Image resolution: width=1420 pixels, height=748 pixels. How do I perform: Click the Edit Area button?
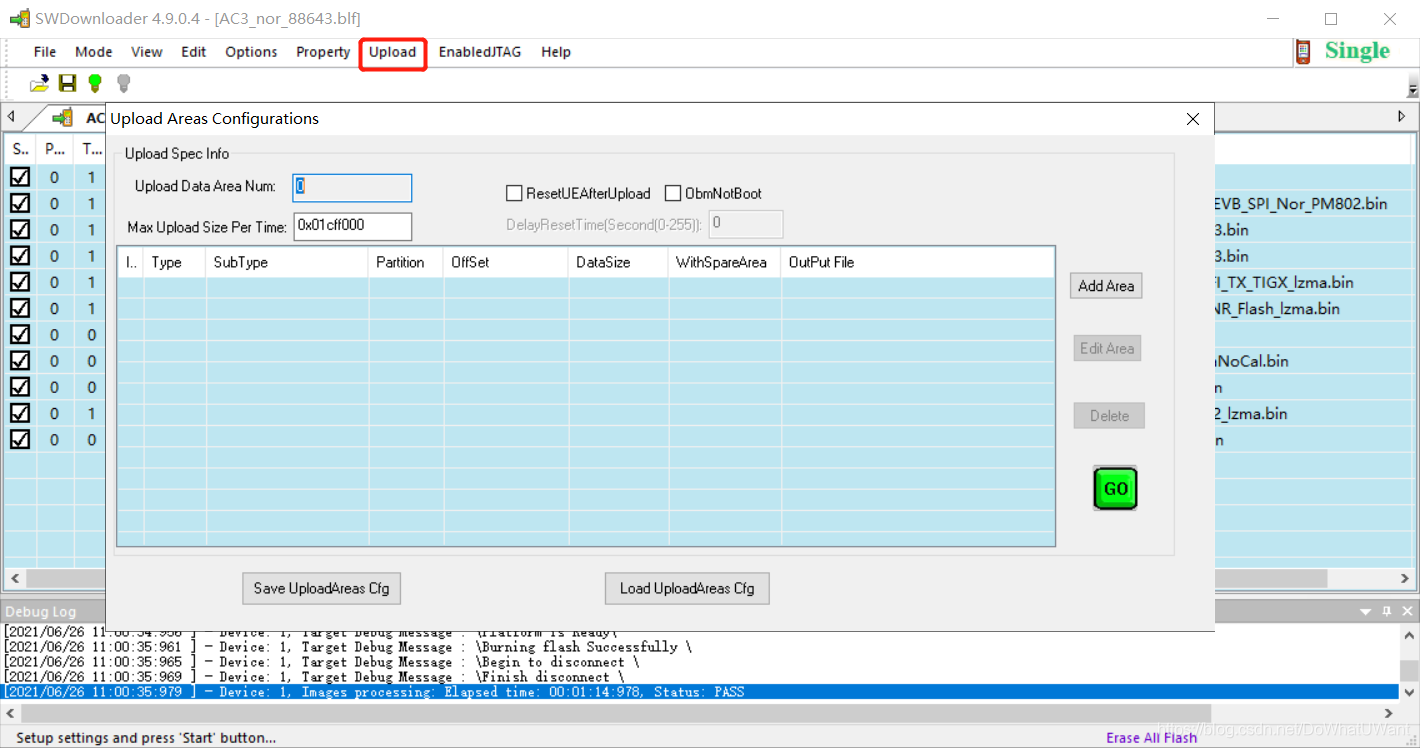tap(1107, 349)
